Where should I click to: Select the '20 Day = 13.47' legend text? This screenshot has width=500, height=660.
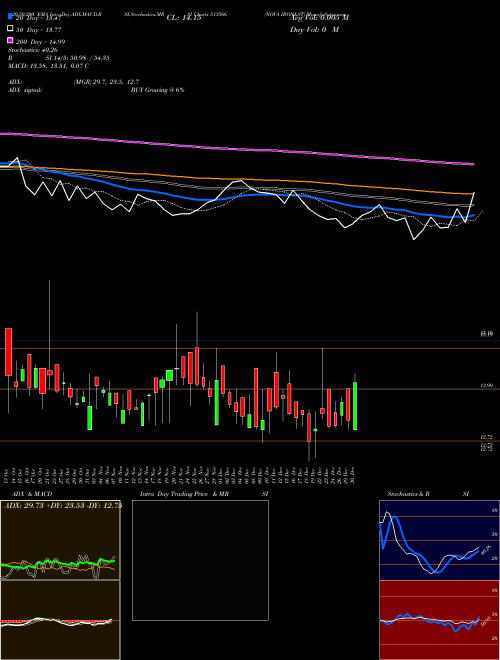point(39,18)
